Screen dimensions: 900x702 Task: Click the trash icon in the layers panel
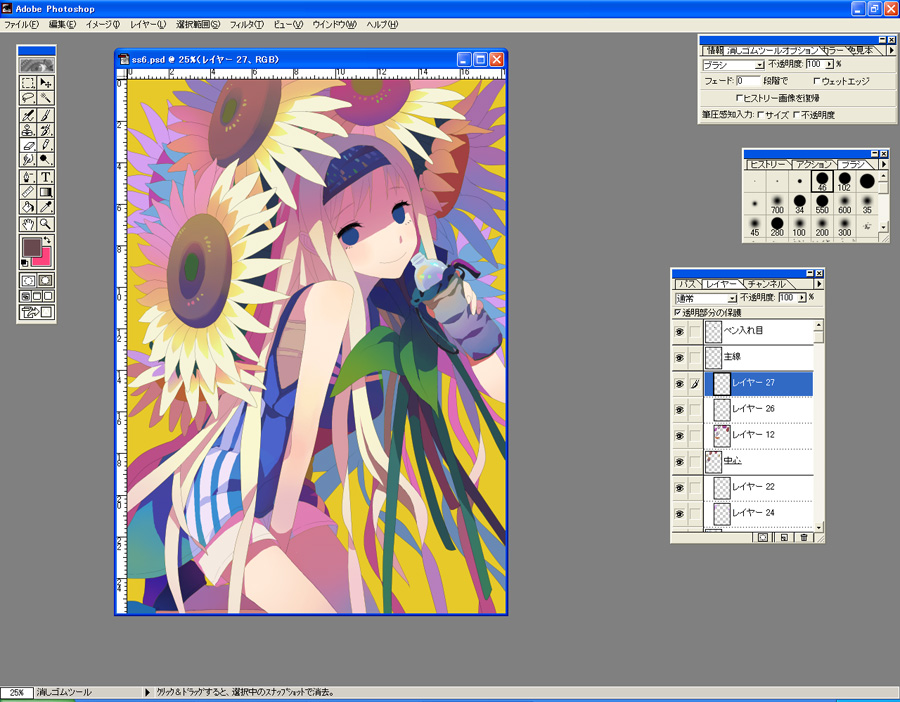[x=803, y=537]
